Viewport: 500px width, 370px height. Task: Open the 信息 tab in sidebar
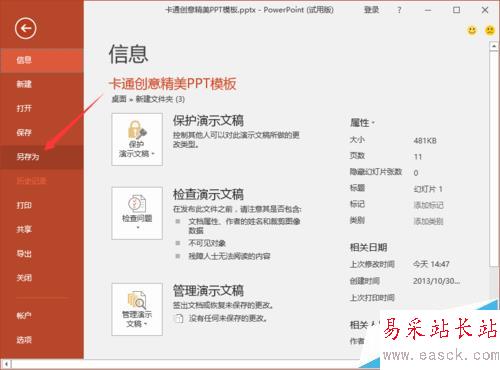42,60
